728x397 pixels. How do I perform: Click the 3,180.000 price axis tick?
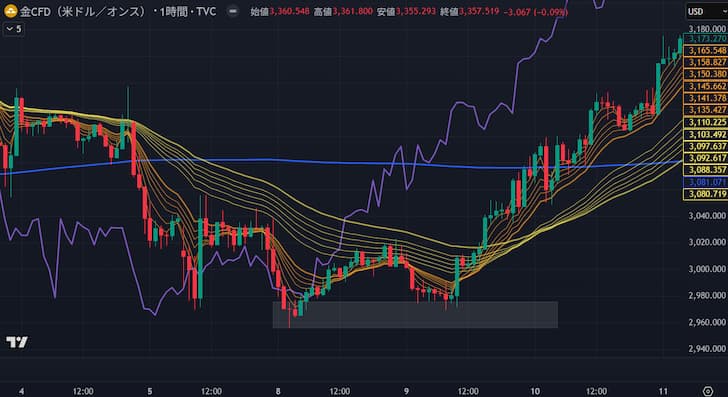click(707, 29)
